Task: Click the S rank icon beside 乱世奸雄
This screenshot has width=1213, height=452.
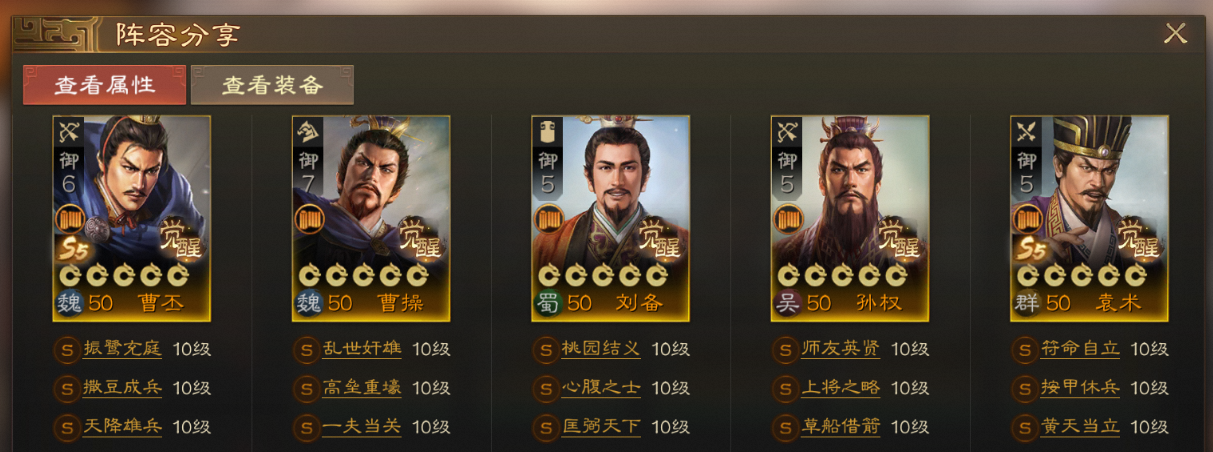Action: tap(306, 350)
